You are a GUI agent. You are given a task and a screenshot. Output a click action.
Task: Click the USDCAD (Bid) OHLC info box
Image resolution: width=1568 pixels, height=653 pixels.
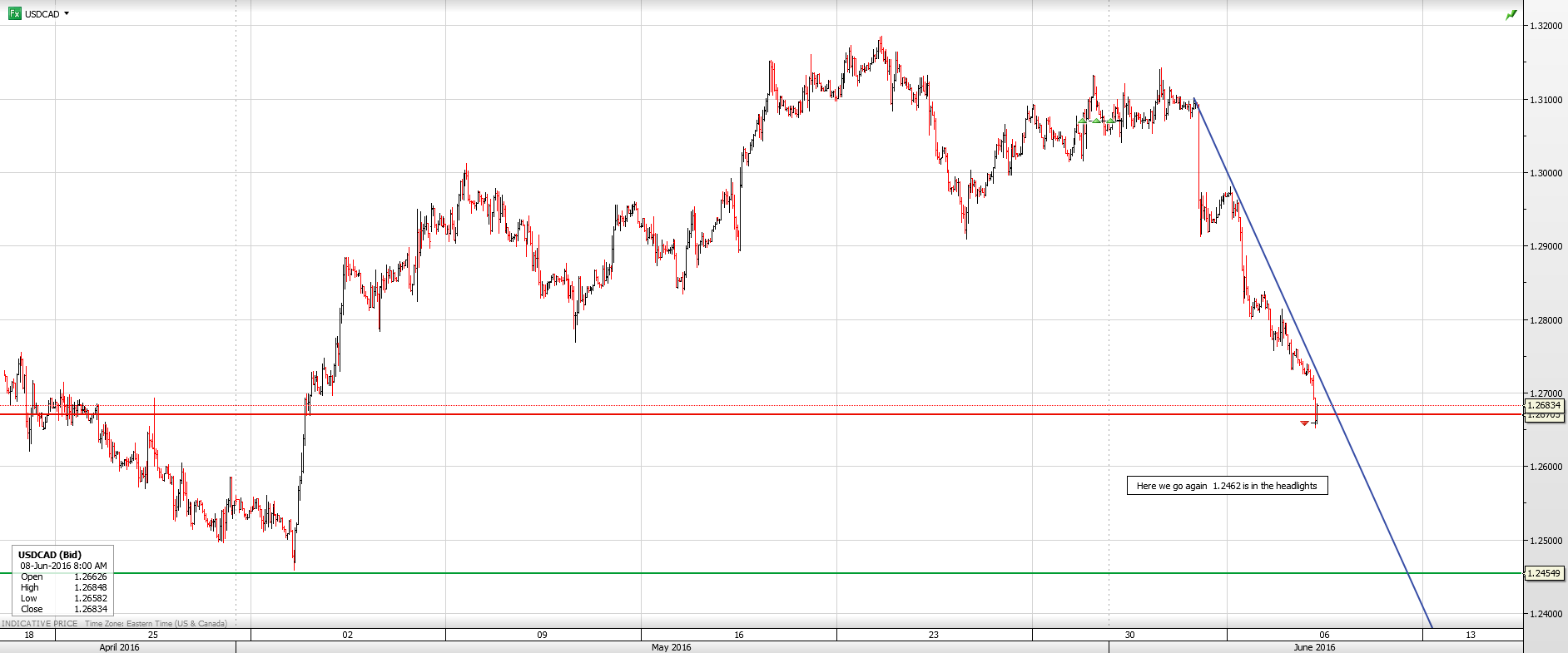pos(63,581)
